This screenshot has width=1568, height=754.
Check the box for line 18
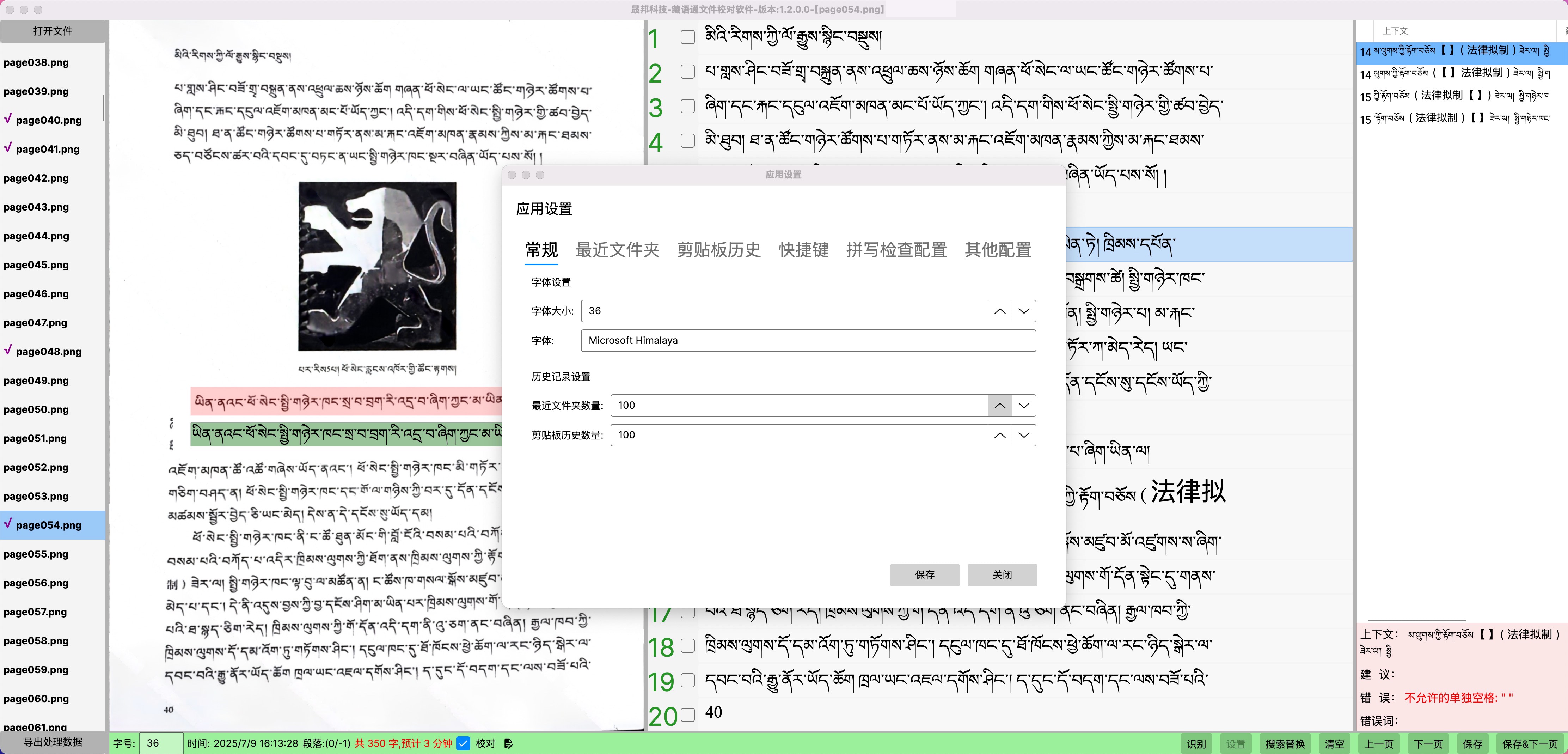687,646
